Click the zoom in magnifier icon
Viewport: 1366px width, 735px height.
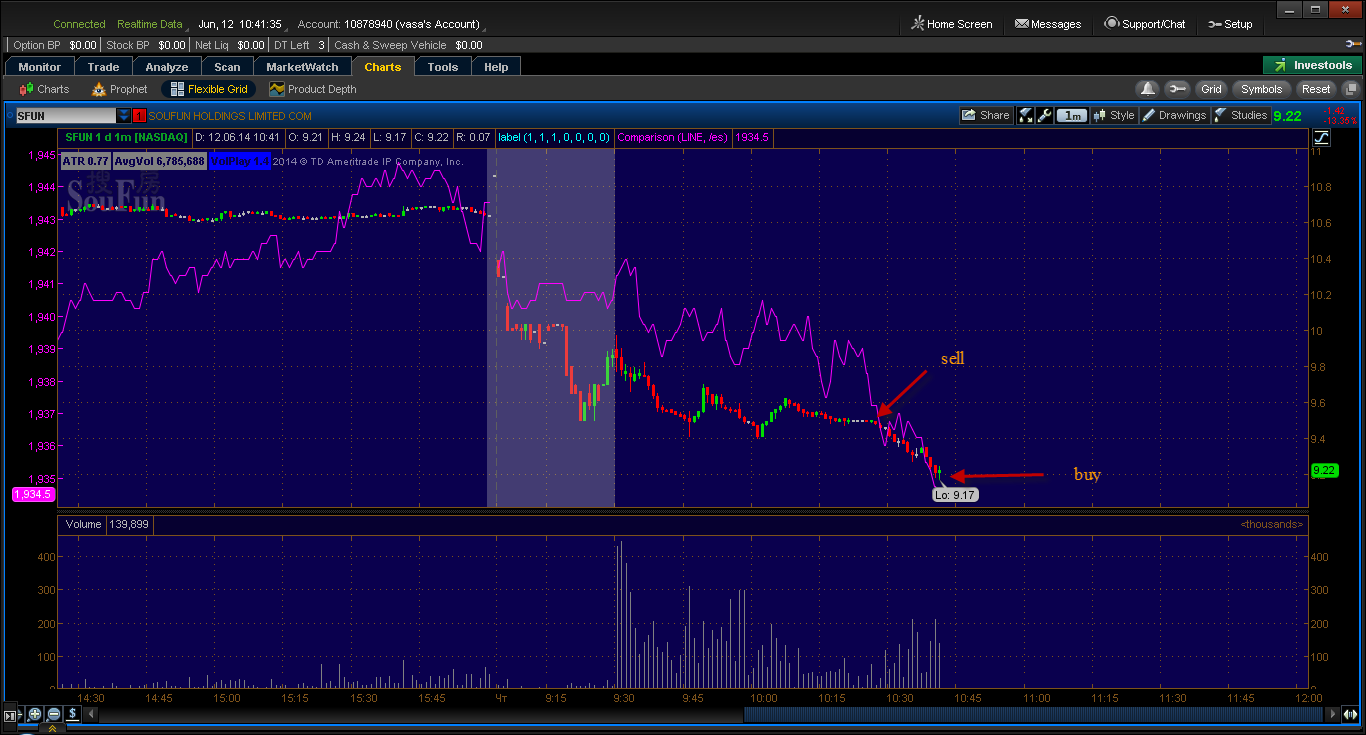(35, 714)
